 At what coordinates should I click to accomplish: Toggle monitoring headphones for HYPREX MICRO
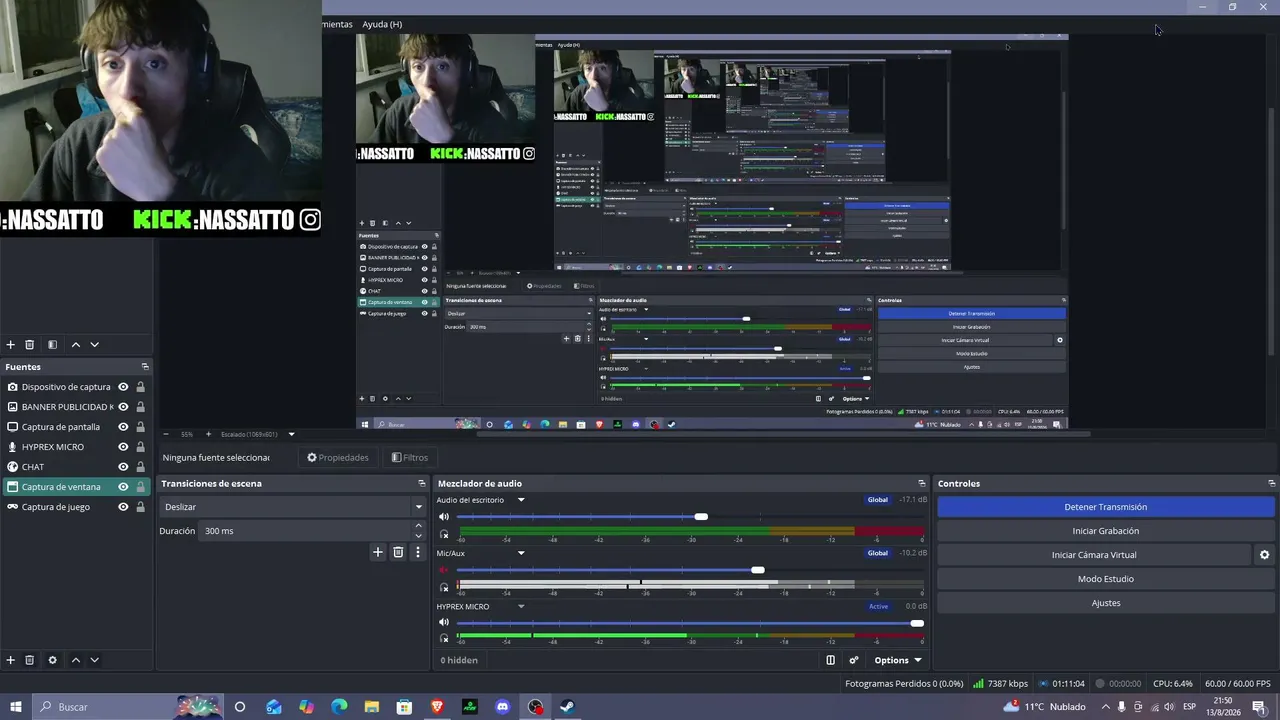point(444,638)
